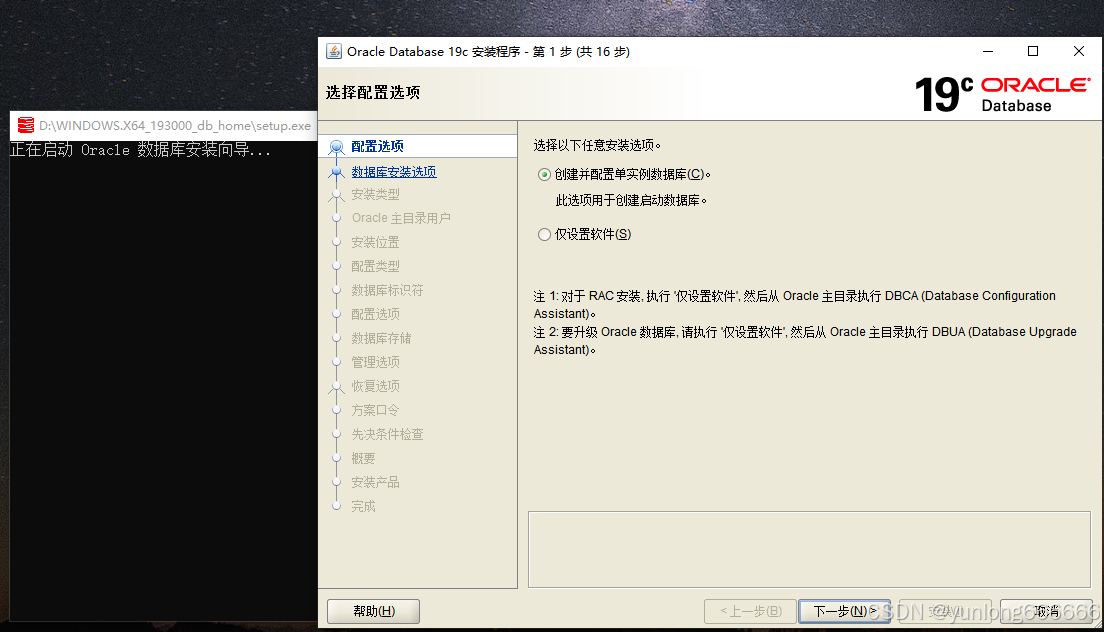Click the 概要 step
This screenshot has height=632, width=1104.
pyautogui.click(x=363, y=458)
